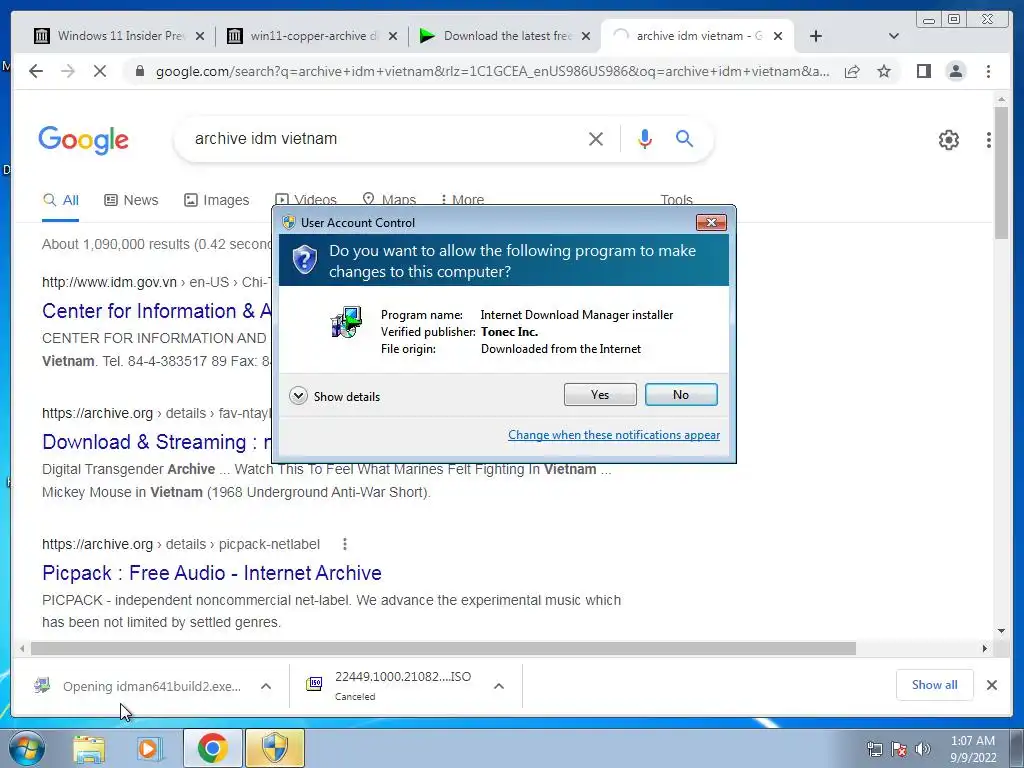The height and width of the screenshot is (768, 1024).
Task: Toggle the Chrome side panel
Action: point(923,71)
